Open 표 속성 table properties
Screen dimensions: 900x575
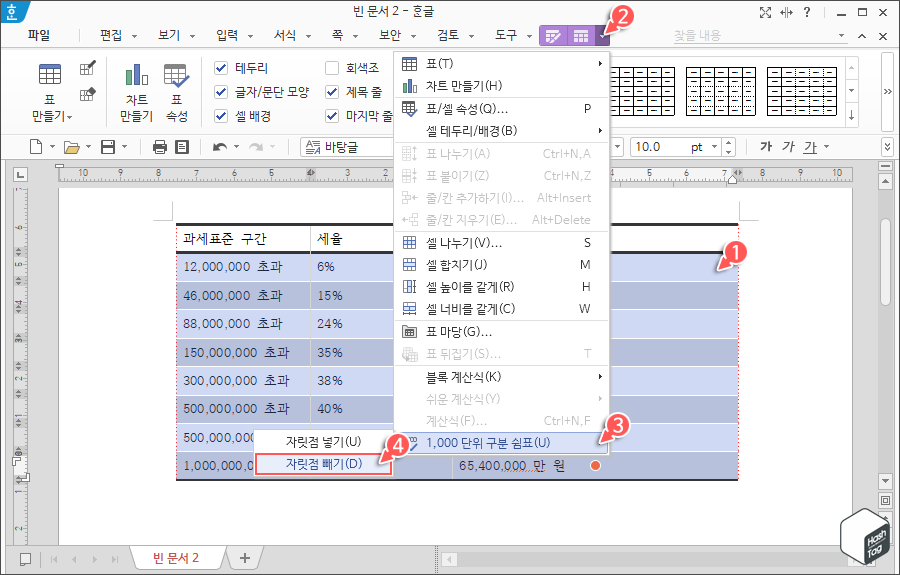177,92
